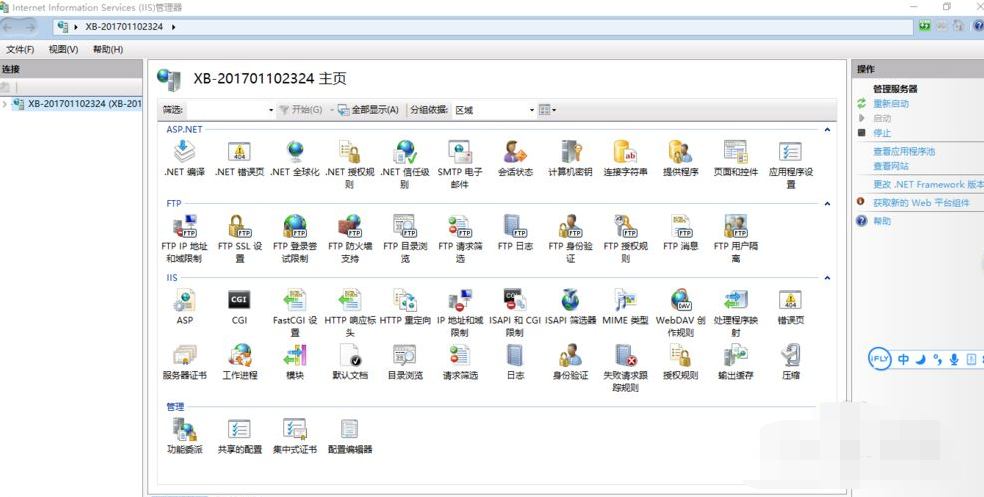The image size is (984, 497).
Task: Open the .NET 编译 feature
Action: tap(184, 158)
